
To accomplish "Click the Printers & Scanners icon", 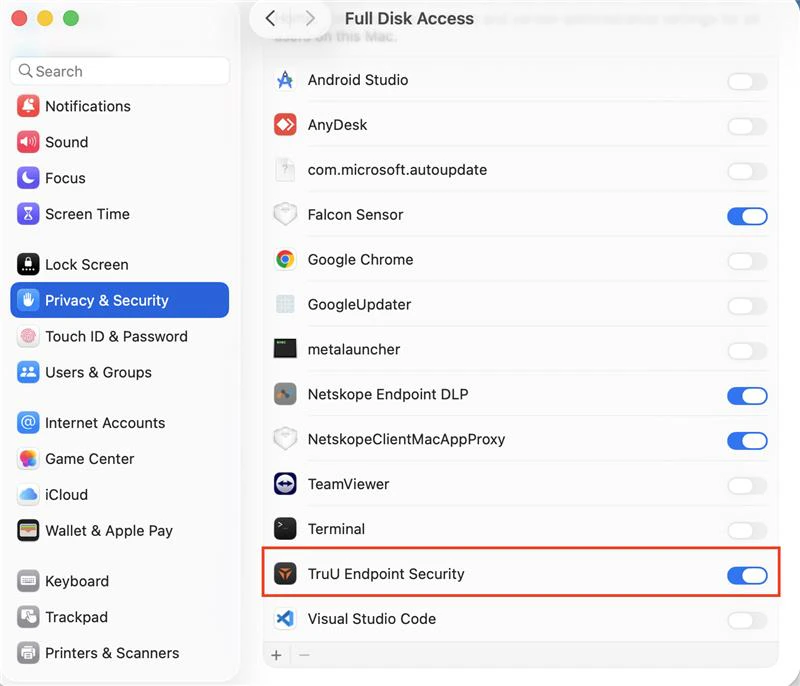I will [28, 653].
